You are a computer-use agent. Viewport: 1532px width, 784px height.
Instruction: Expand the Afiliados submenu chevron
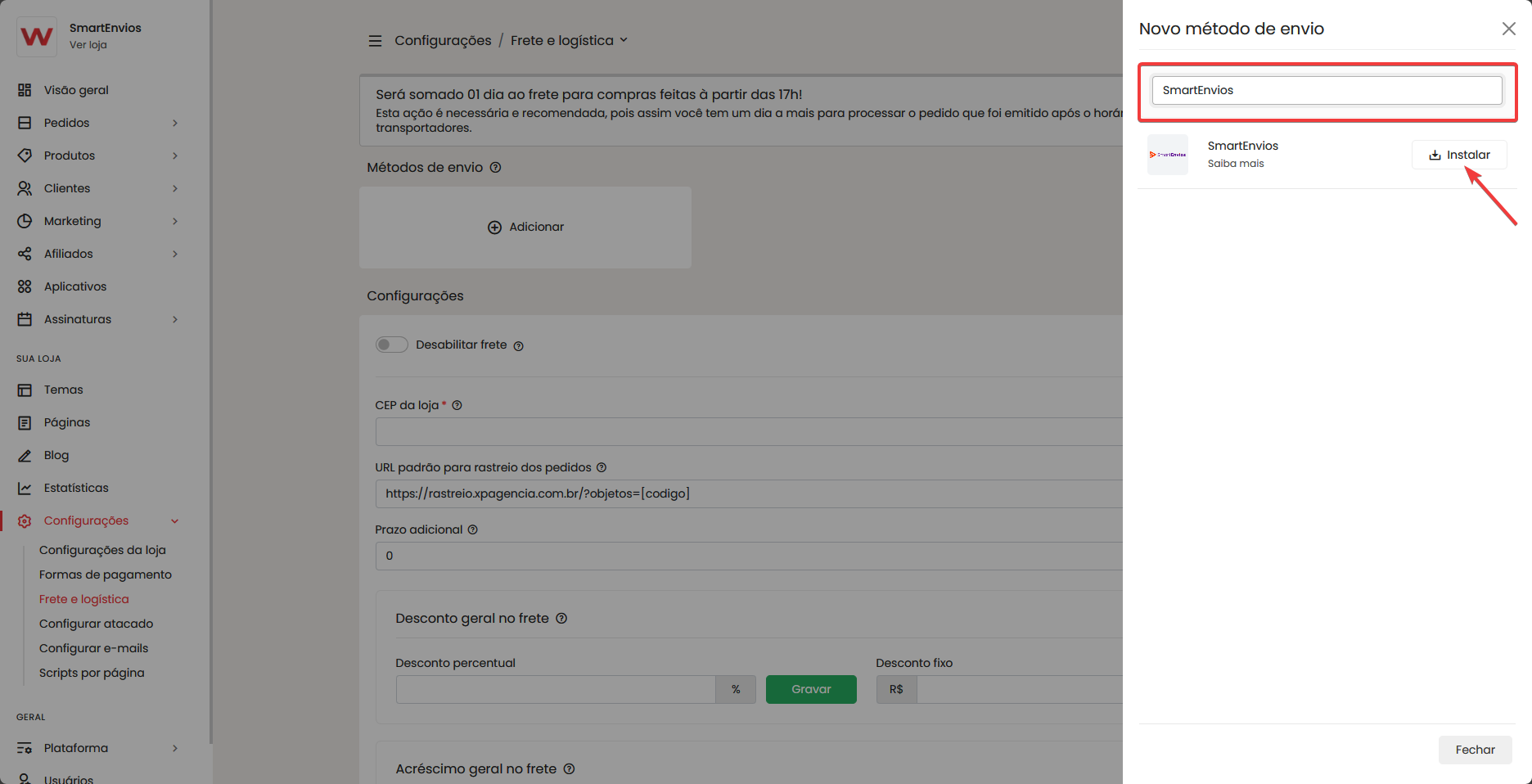tap(175, 254)
